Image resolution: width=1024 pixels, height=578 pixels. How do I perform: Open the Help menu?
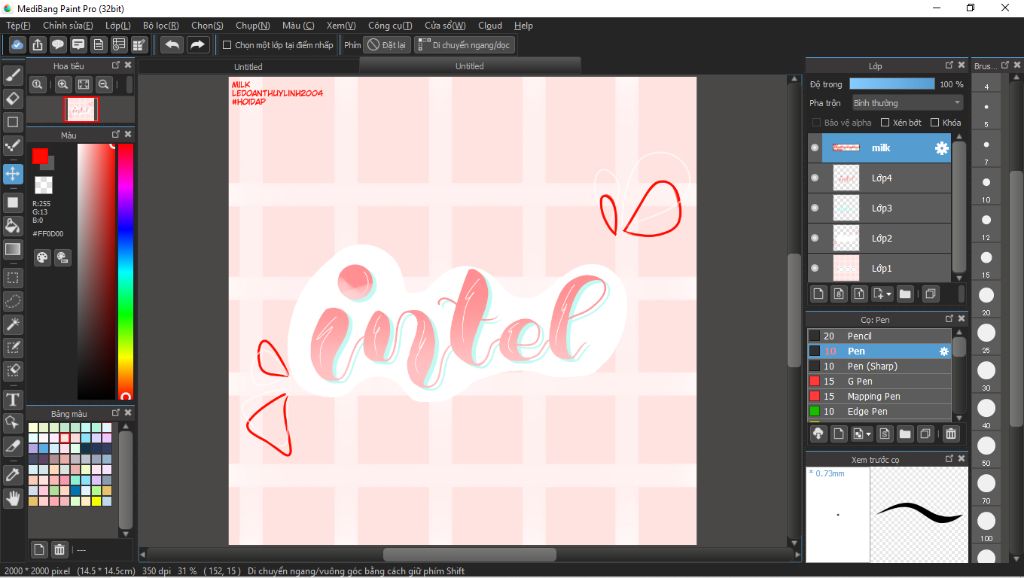[523, 25]
